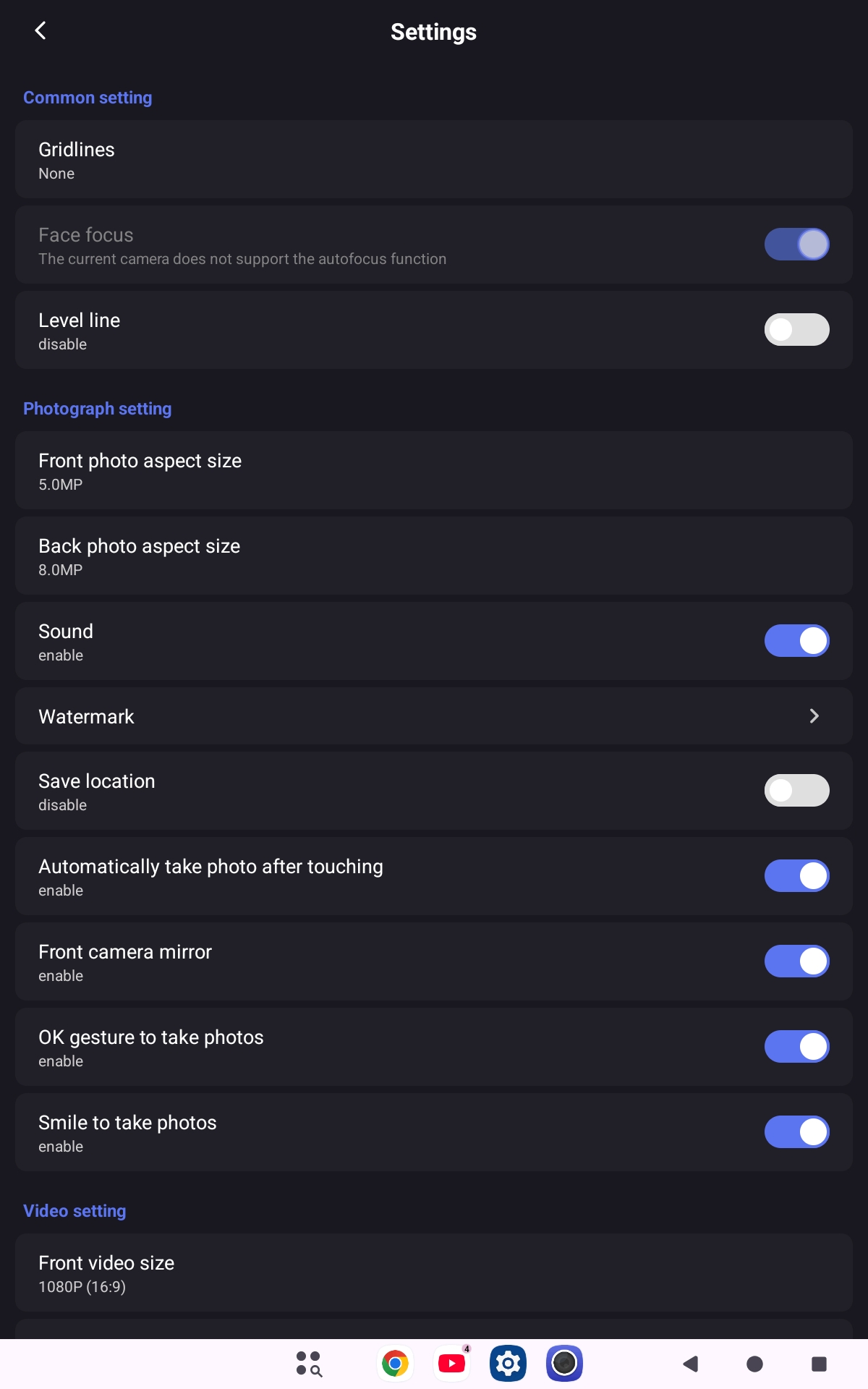Open Front video size options
Viewport: 868px width, 1389px height.
[x=434, y=1273]
